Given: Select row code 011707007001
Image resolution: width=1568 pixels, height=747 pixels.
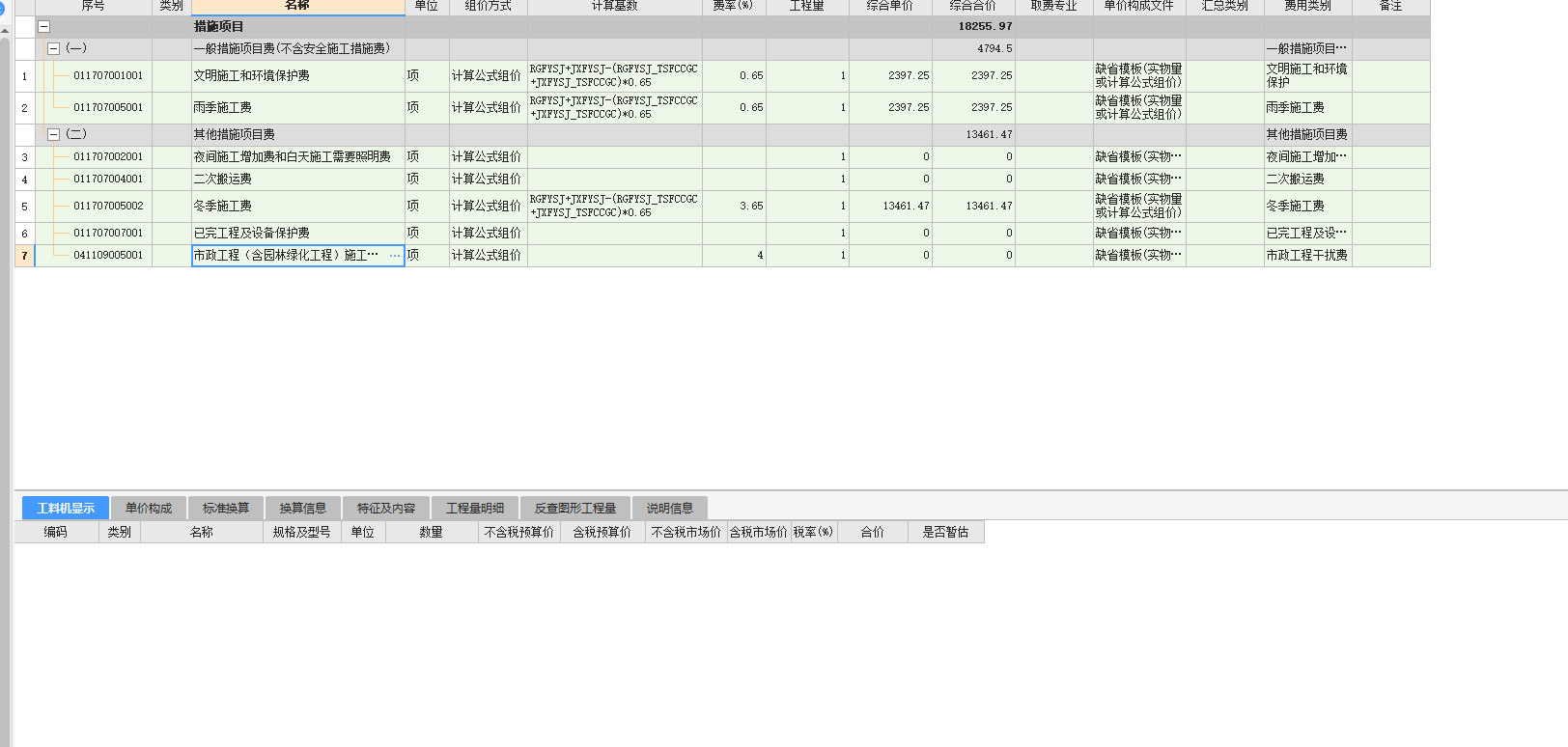Looking at the screenshot, I should [108, 234].
